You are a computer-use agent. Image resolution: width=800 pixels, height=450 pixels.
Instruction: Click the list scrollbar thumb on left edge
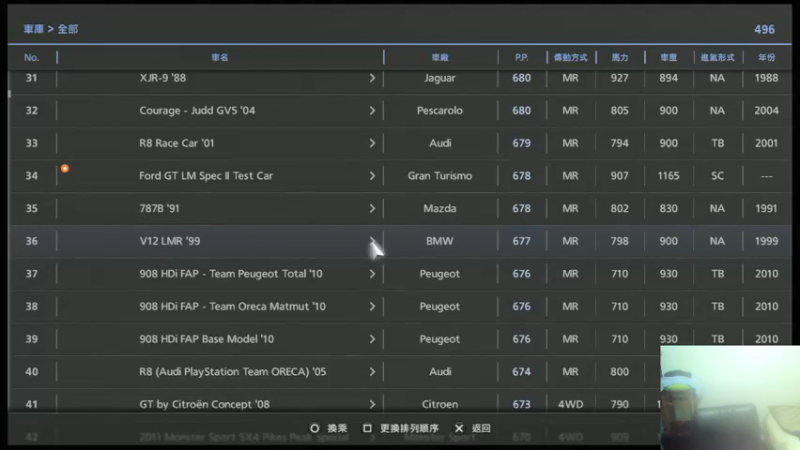[x=9, y=94]
